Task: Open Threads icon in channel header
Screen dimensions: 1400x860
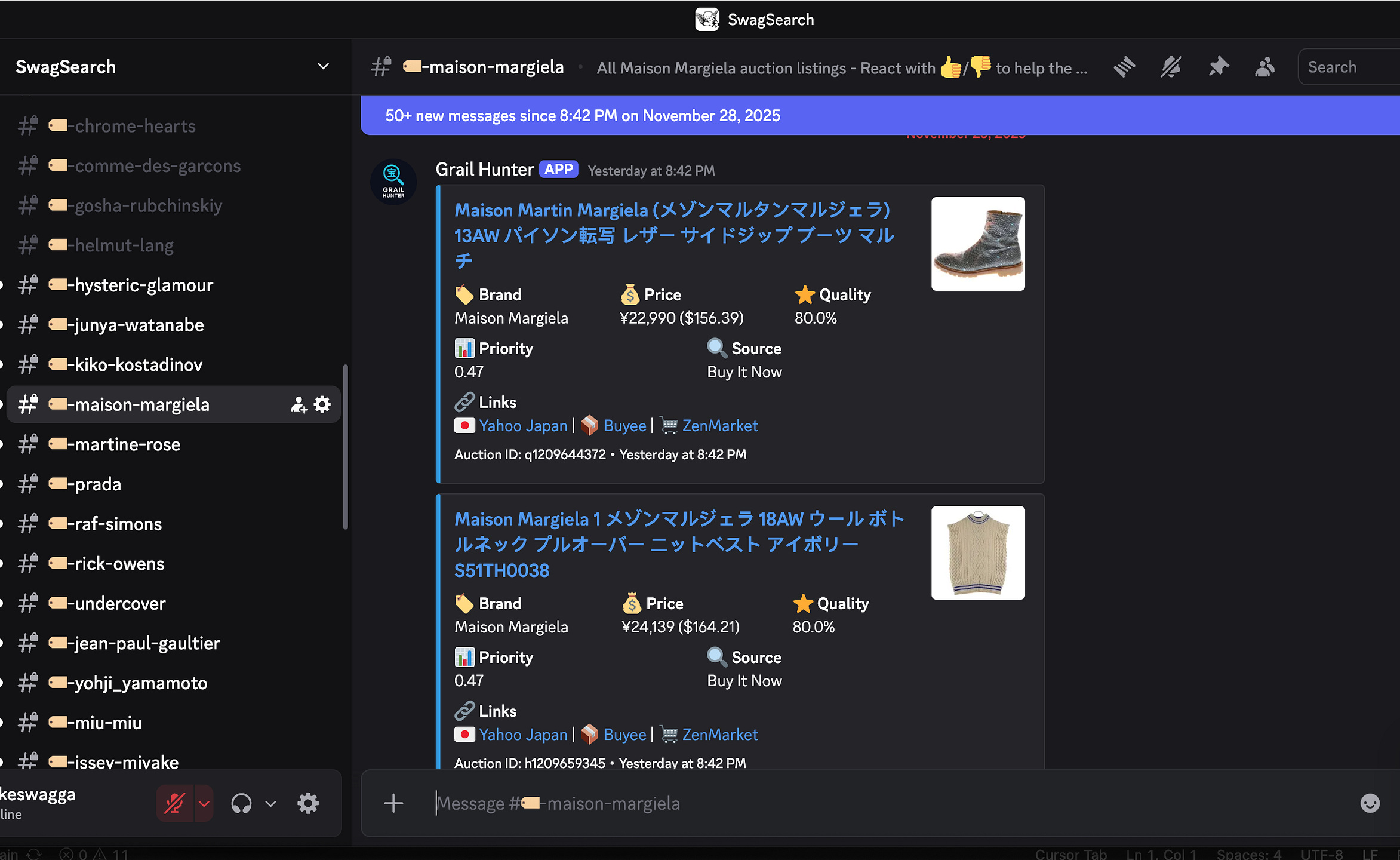Action: 1124,67
